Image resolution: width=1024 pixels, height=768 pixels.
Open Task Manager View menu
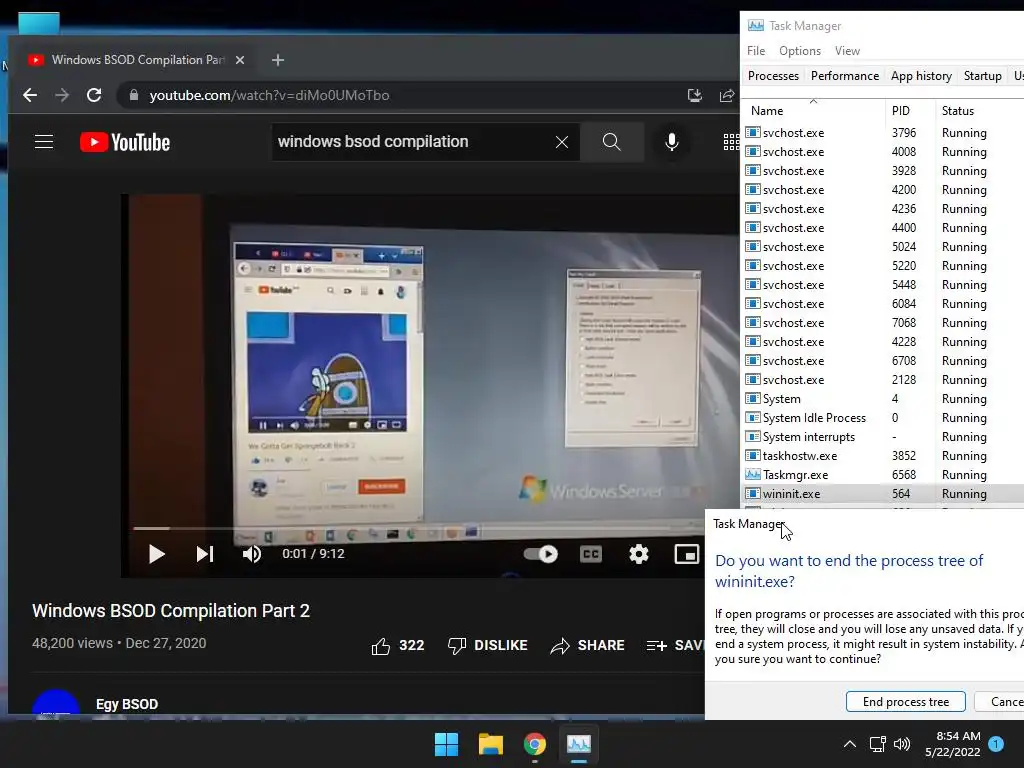click(x=847, y=51)
